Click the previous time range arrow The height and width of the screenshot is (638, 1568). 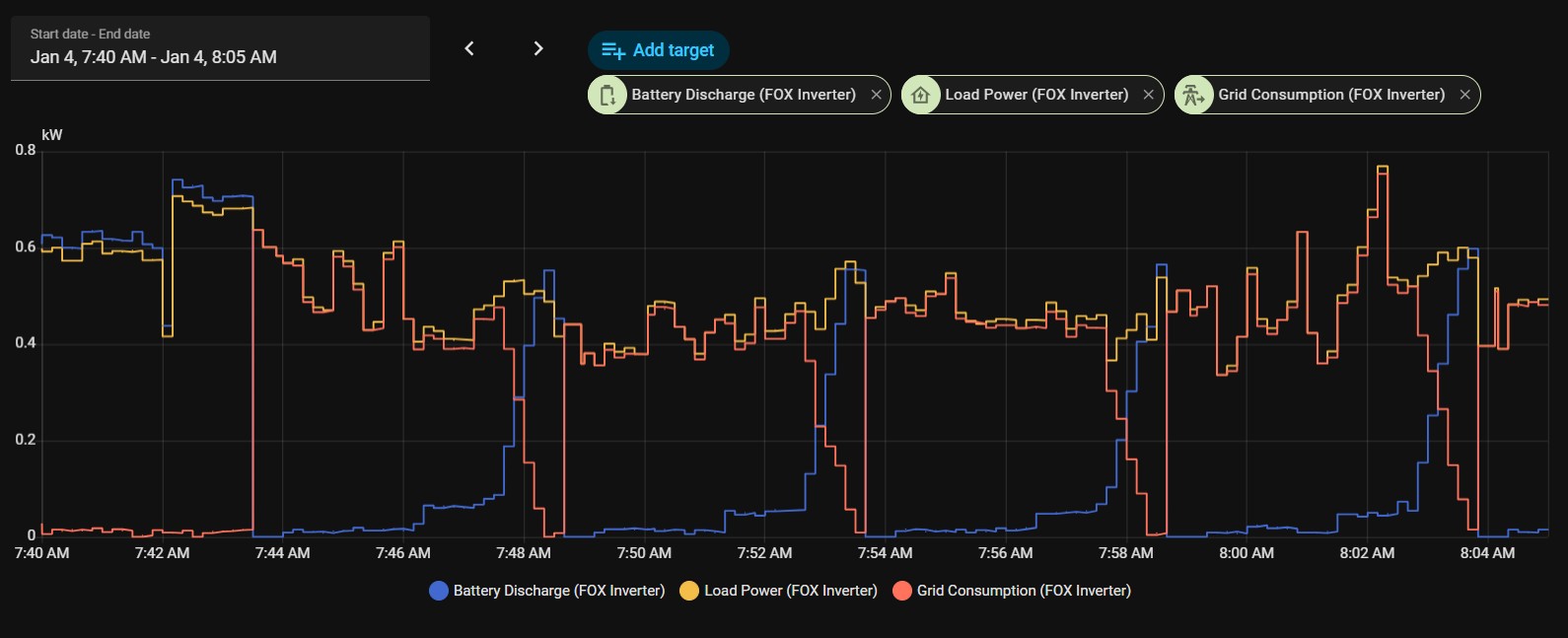[469, 48]
